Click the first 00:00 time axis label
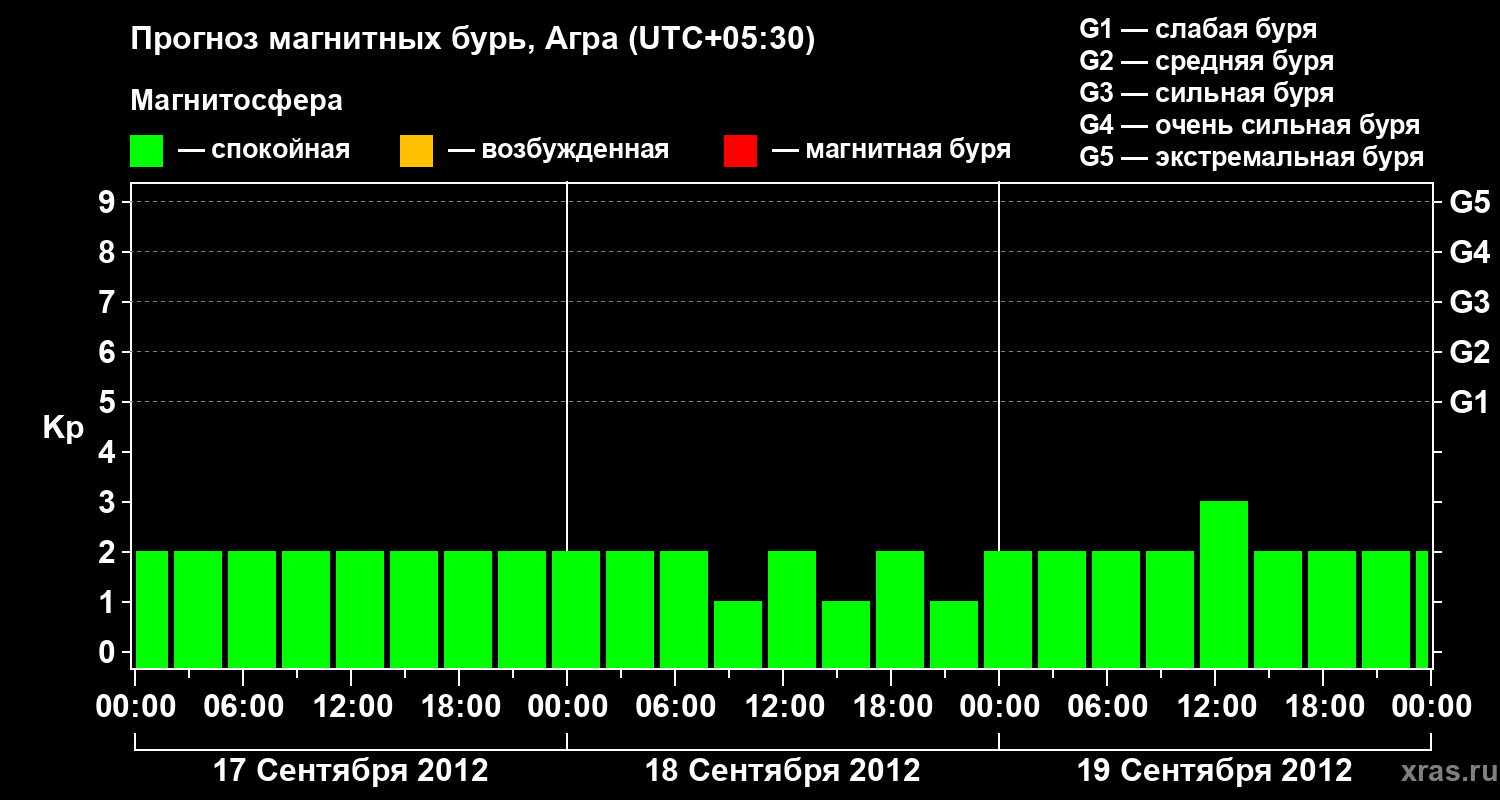The width and height of the screenshot is (1500, 800). pyautogui.click(x=135, y=707)
